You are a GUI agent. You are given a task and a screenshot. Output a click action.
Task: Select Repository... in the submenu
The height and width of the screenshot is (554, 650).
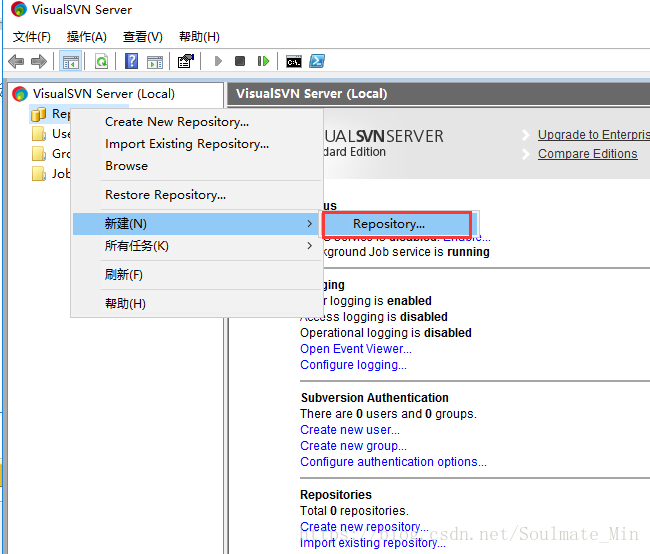(x=397, y=224)
